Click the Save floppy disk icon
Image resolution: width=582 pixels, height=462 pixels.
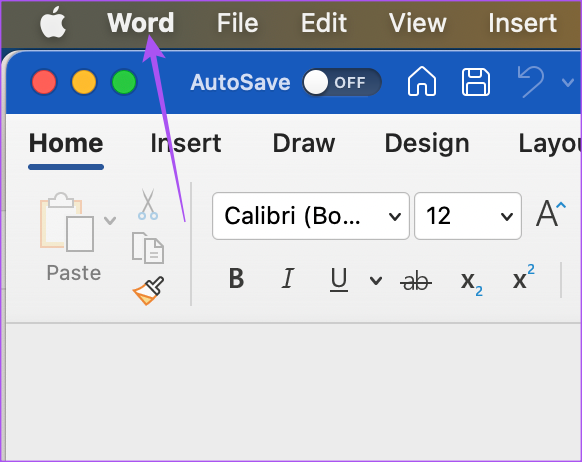coord(476,82)
